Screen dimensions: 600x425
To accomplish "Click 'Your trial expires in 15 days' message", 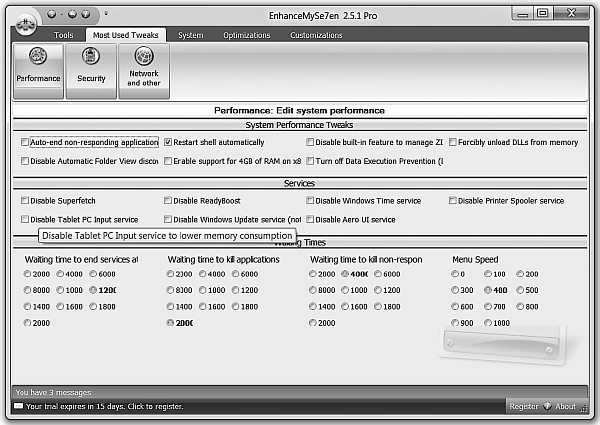I will point(104,406).
